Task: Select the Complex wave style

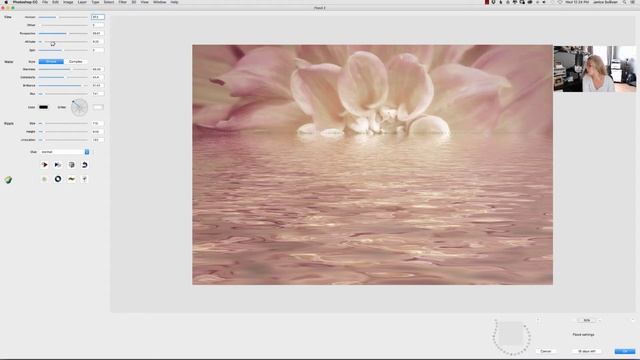Action: (76, 62)
